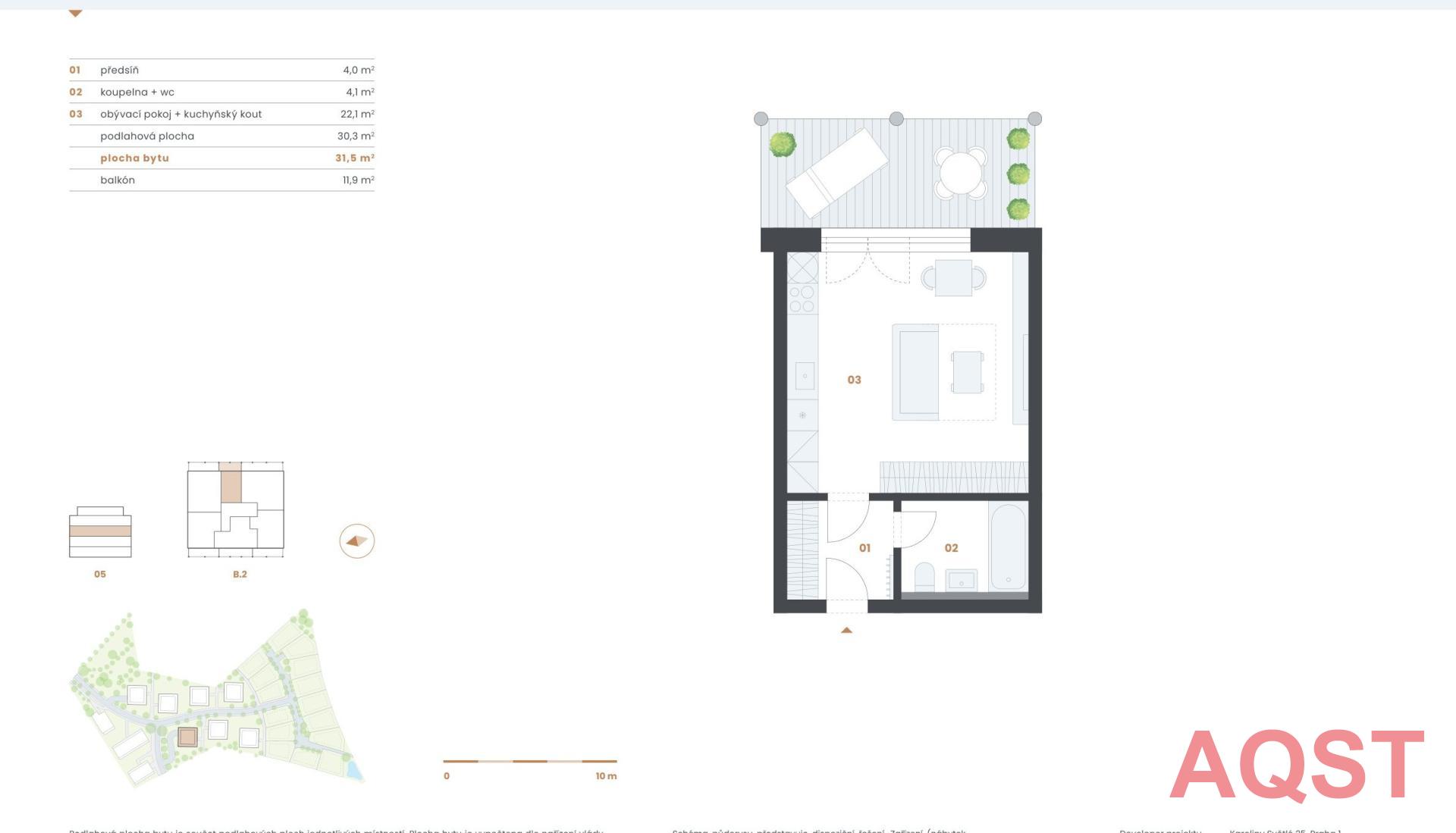The width and height of the screenshot is (1456, 833).
Task: Click the '10 m' scale label
Action: pyautogui.click(x=606, y=776)
